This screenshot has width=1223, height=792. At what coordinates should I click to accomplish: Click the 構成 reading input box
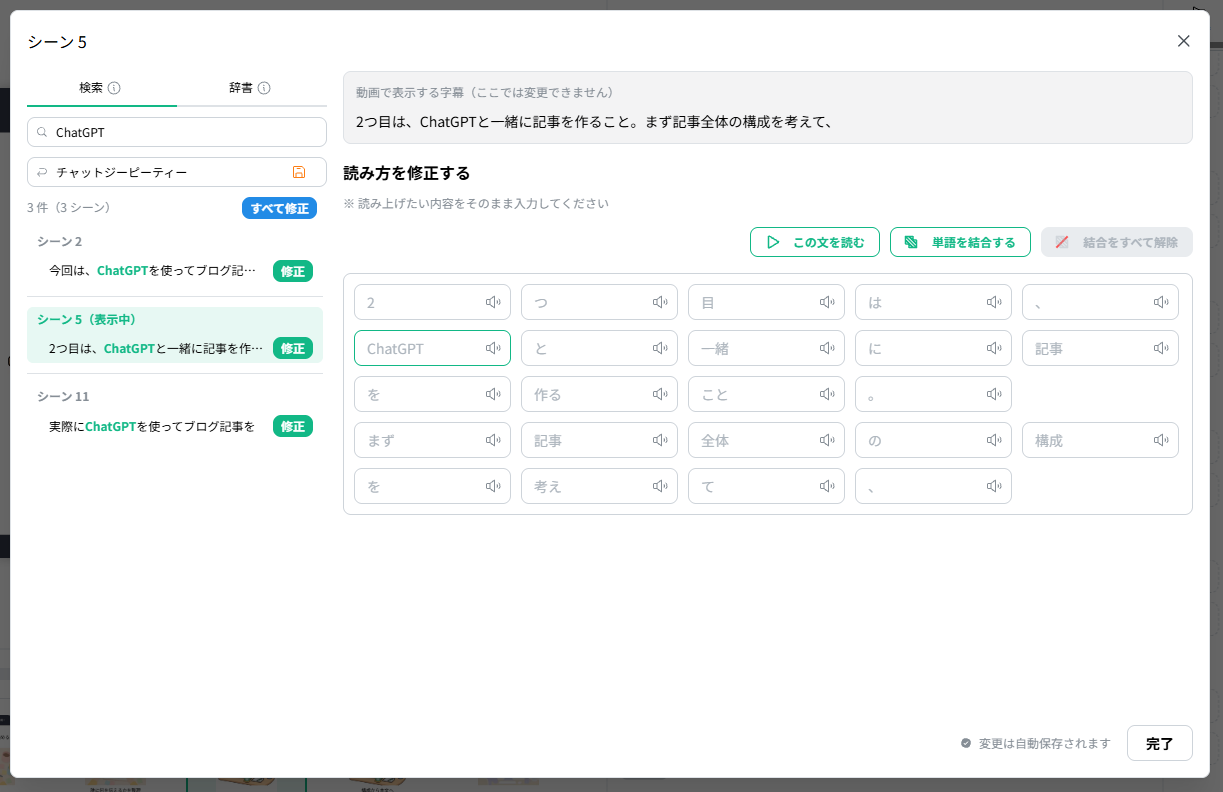(1100, 440)
